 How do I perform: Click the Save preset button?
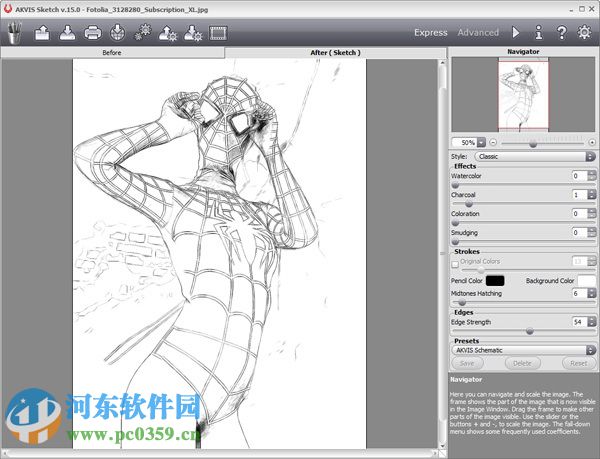[467, 363]
